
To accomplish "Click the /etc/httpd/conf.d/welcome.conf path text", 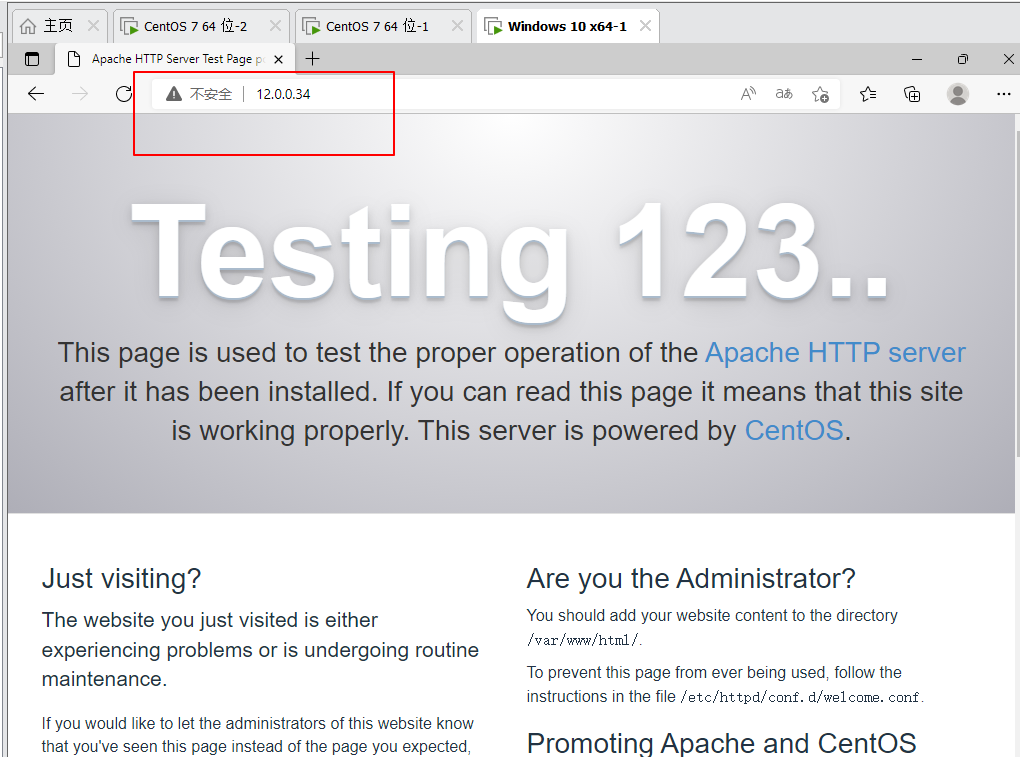I will [x=800, y=697].
